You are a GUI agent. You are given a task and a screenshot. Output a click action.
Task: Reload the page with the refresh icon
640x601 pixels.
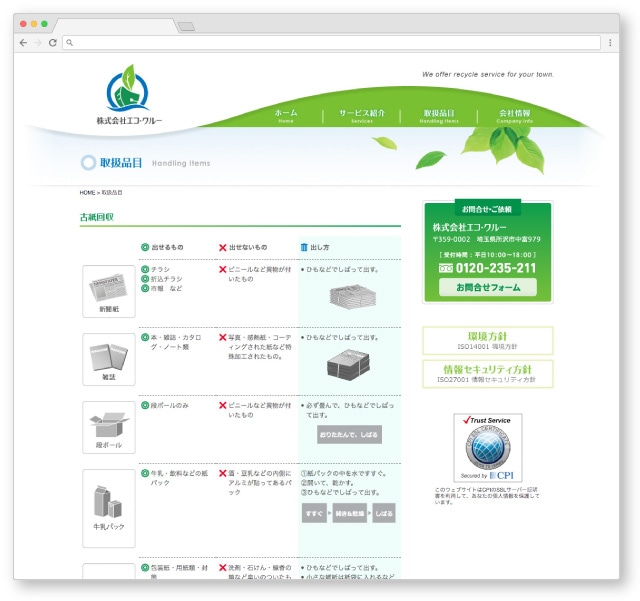coord(53,42)
